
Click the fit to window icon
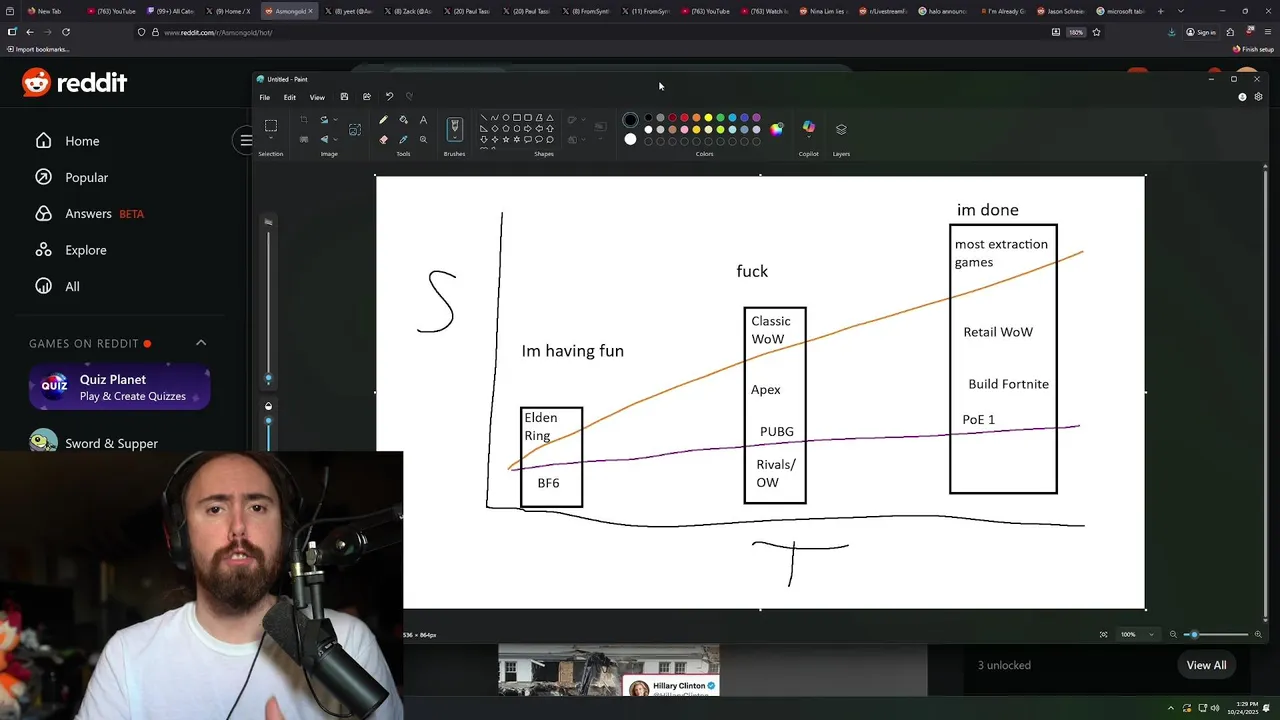pyautogui.click(x=1104, y=634)
